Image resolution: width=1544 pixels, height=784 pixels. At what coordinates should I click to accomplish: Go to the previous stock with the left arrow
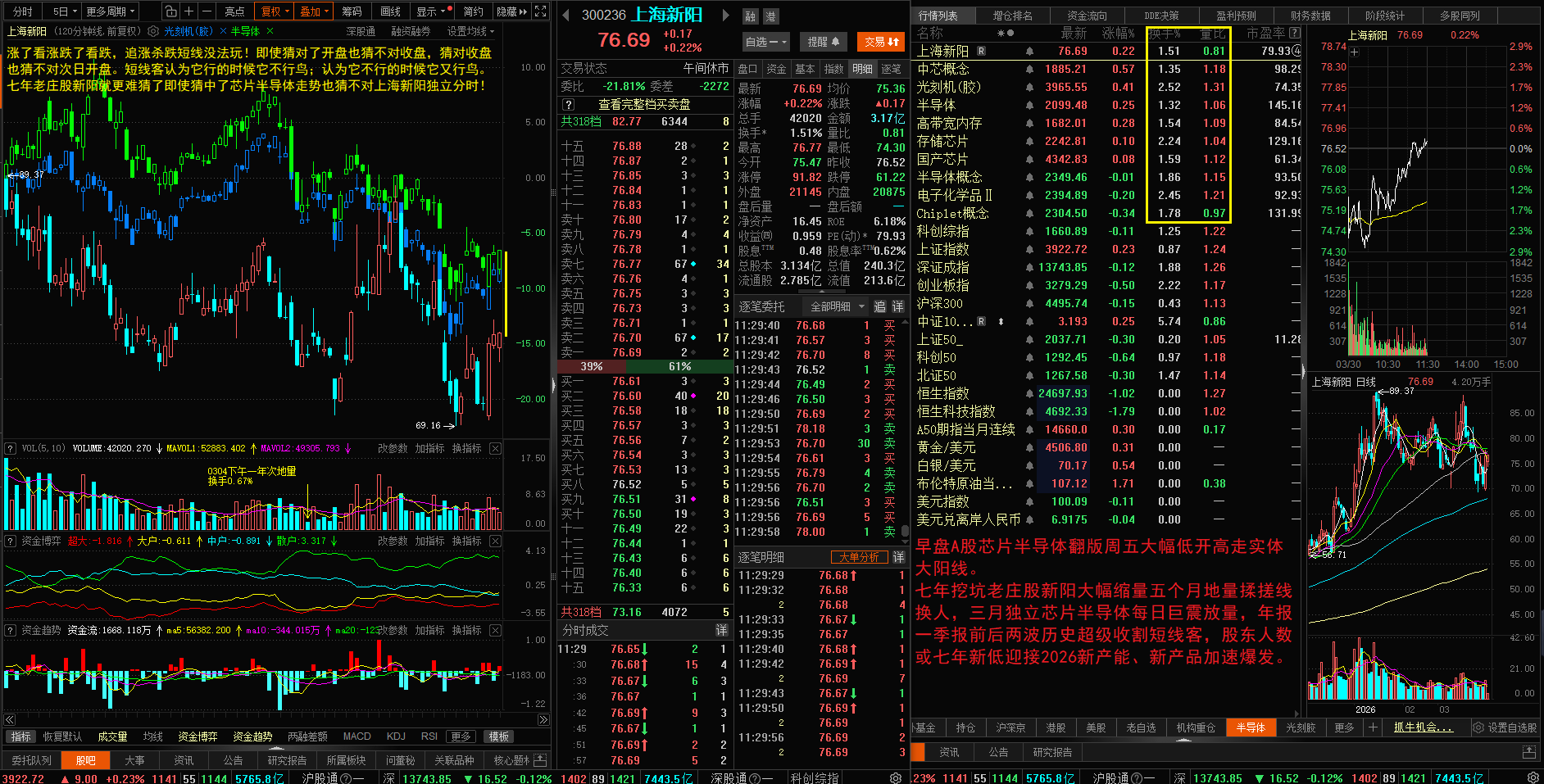tap(565, 15)
